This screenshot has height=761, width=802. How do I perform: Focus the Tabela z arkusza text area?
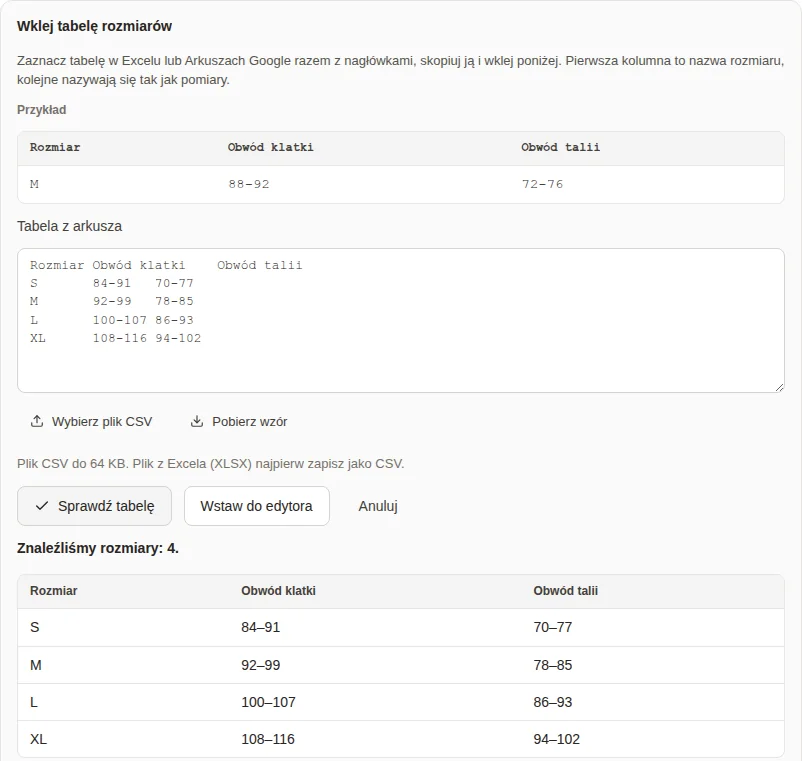tap(401, 321)
